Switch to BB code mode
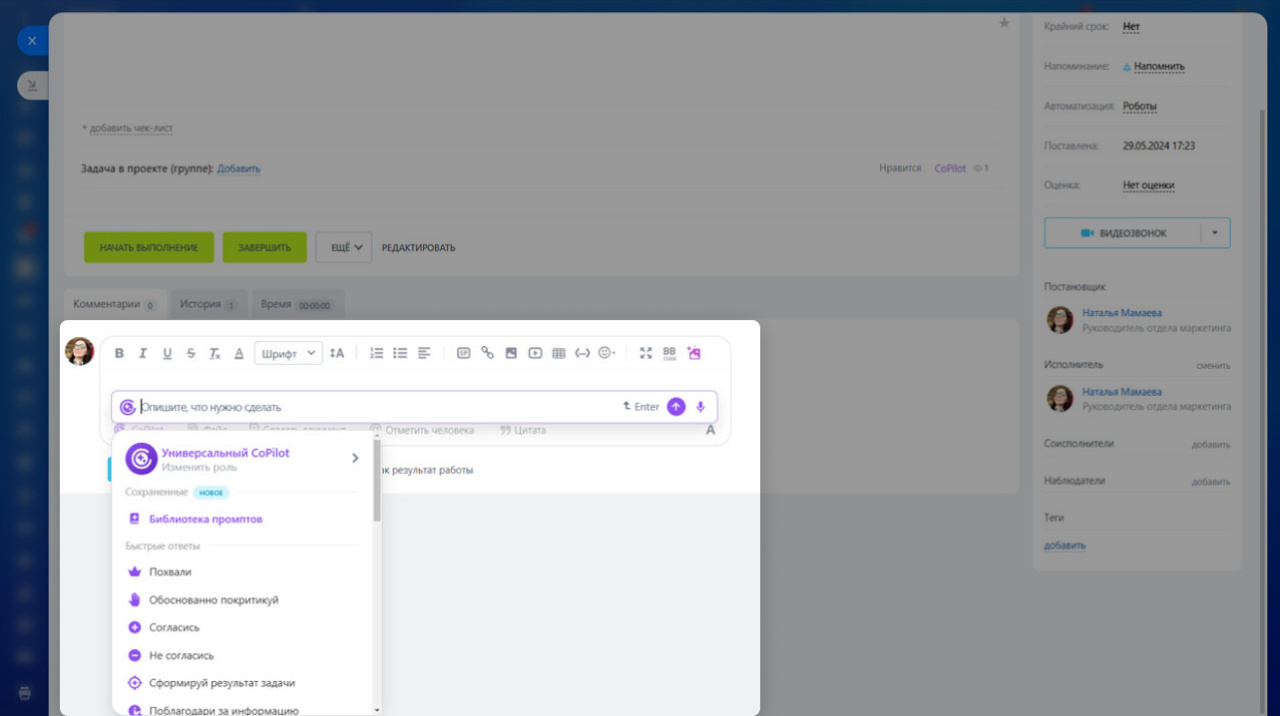The image size is (1280, 716). (669, 353)
